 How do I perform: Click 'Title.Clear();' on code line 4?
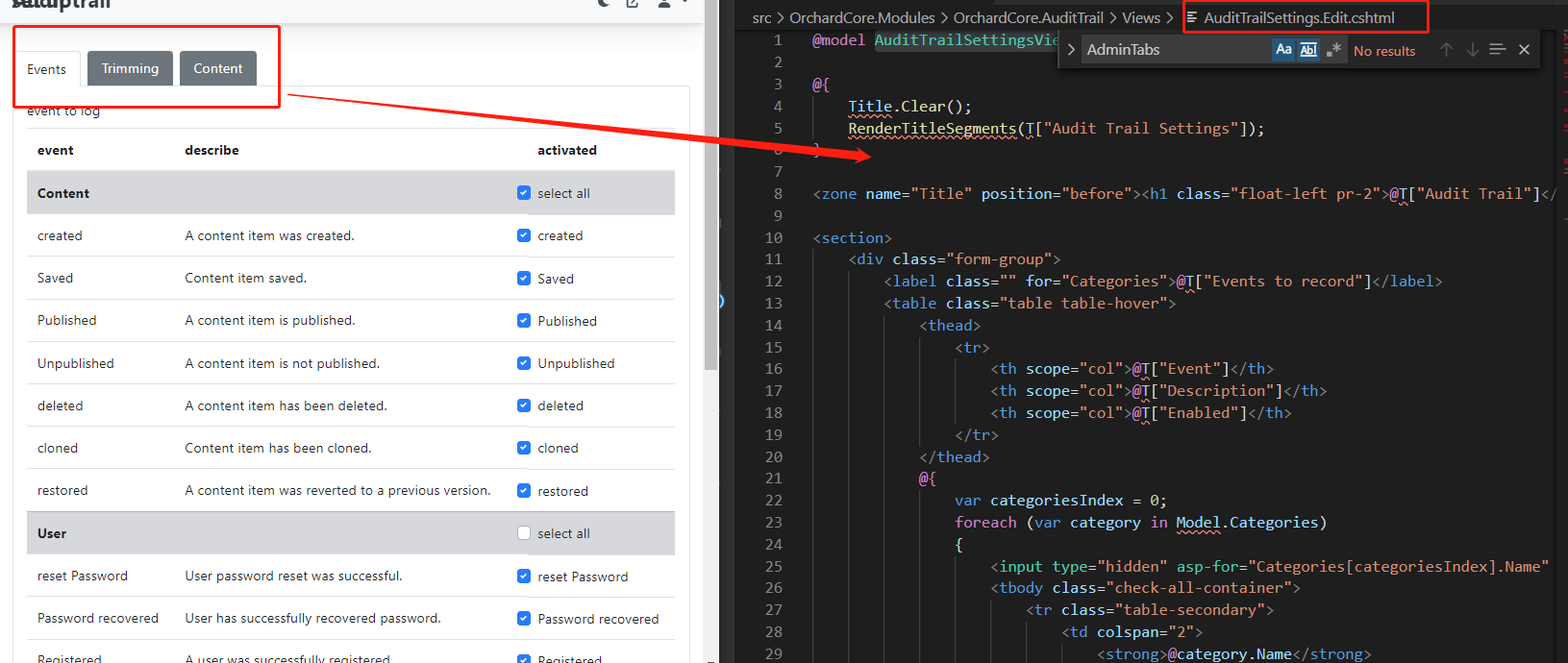coord(909,106)
